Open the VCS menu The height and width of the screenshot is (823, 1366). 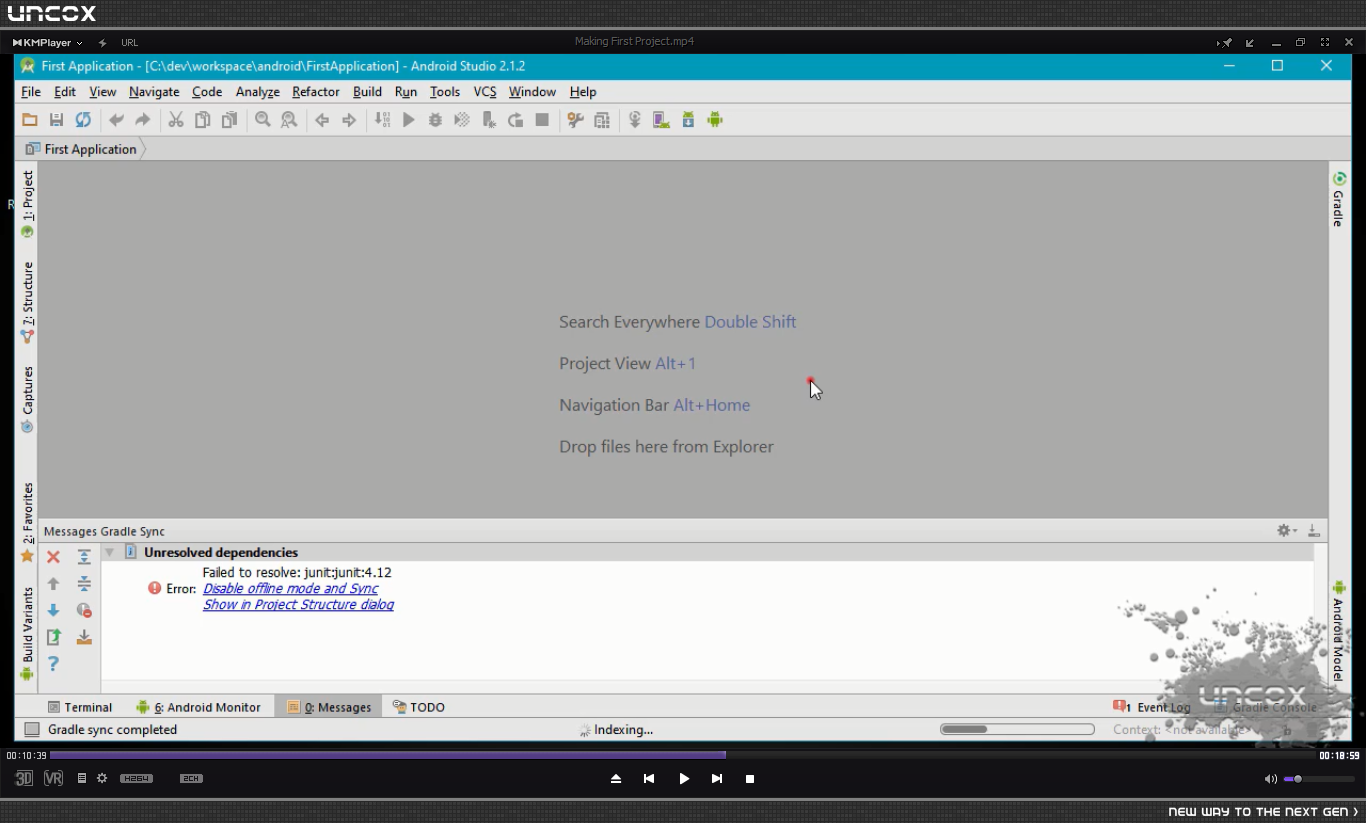[x=485, y=92]
